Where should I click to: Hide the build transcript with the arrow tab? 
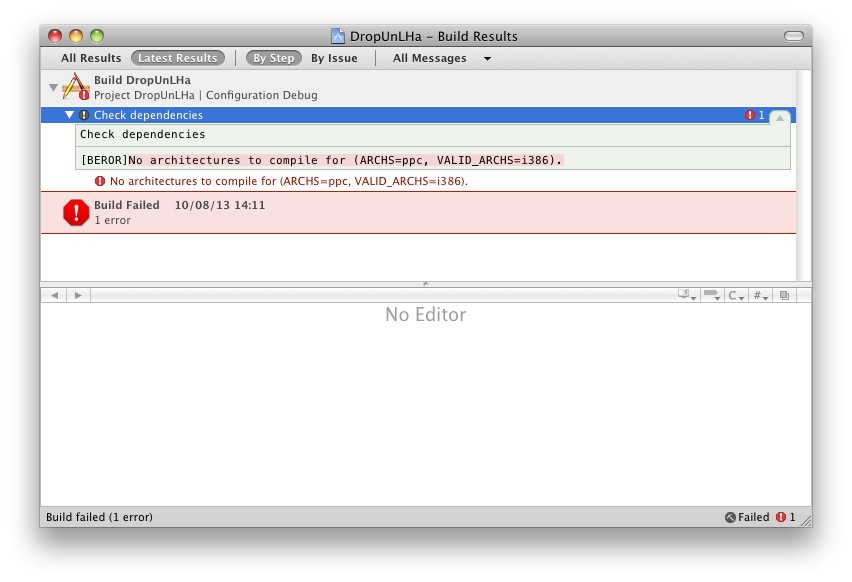click(780, 117)
